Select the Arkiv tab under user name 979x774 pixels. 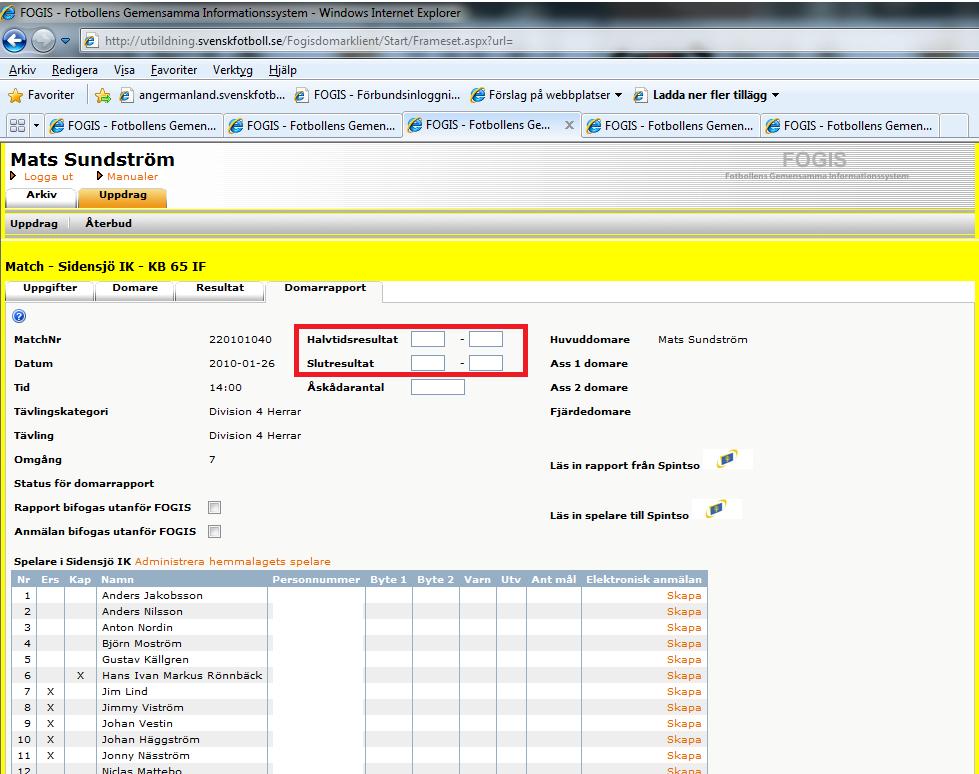pyautogui.click(x=41, y=195)
